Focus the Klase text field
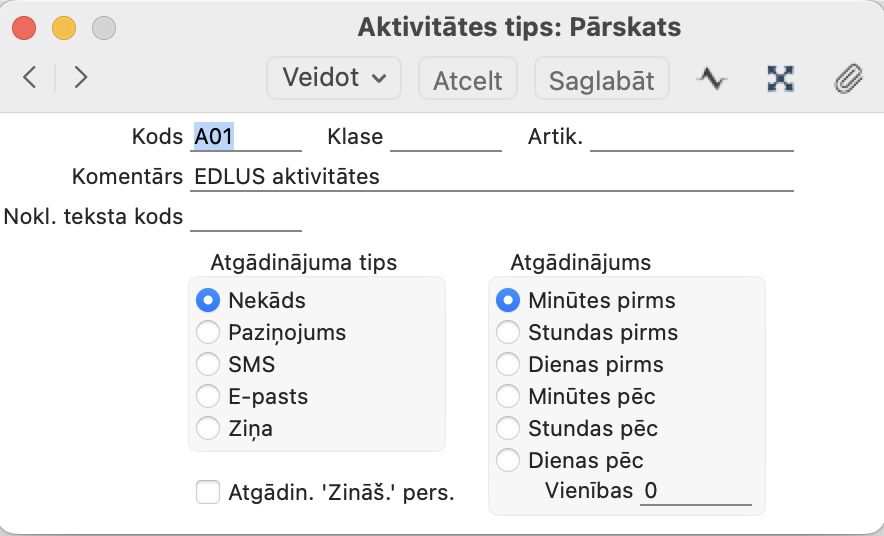 click(445, 137)
